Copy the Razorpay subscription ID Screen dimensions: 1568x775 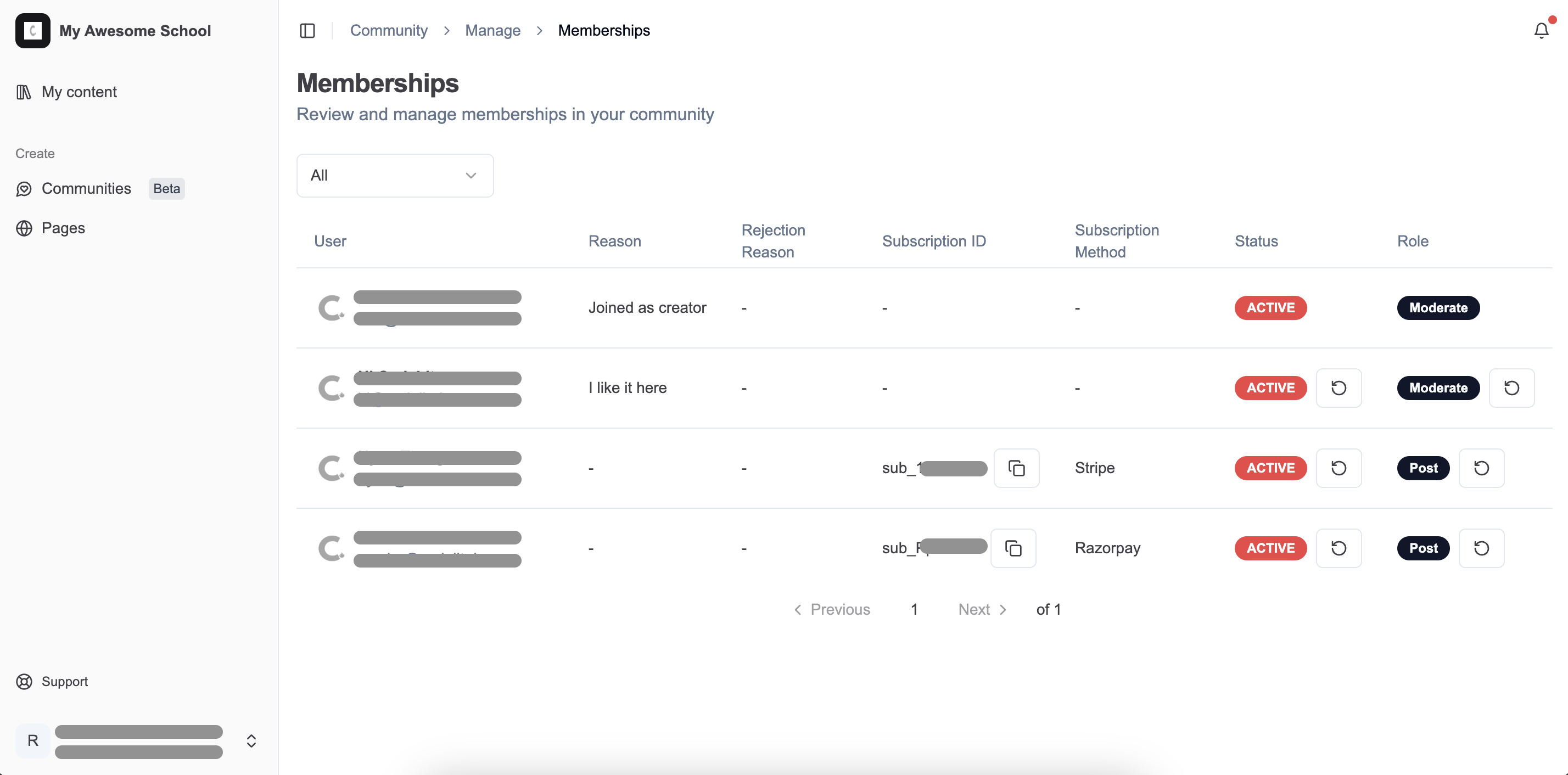(1013, 548)
